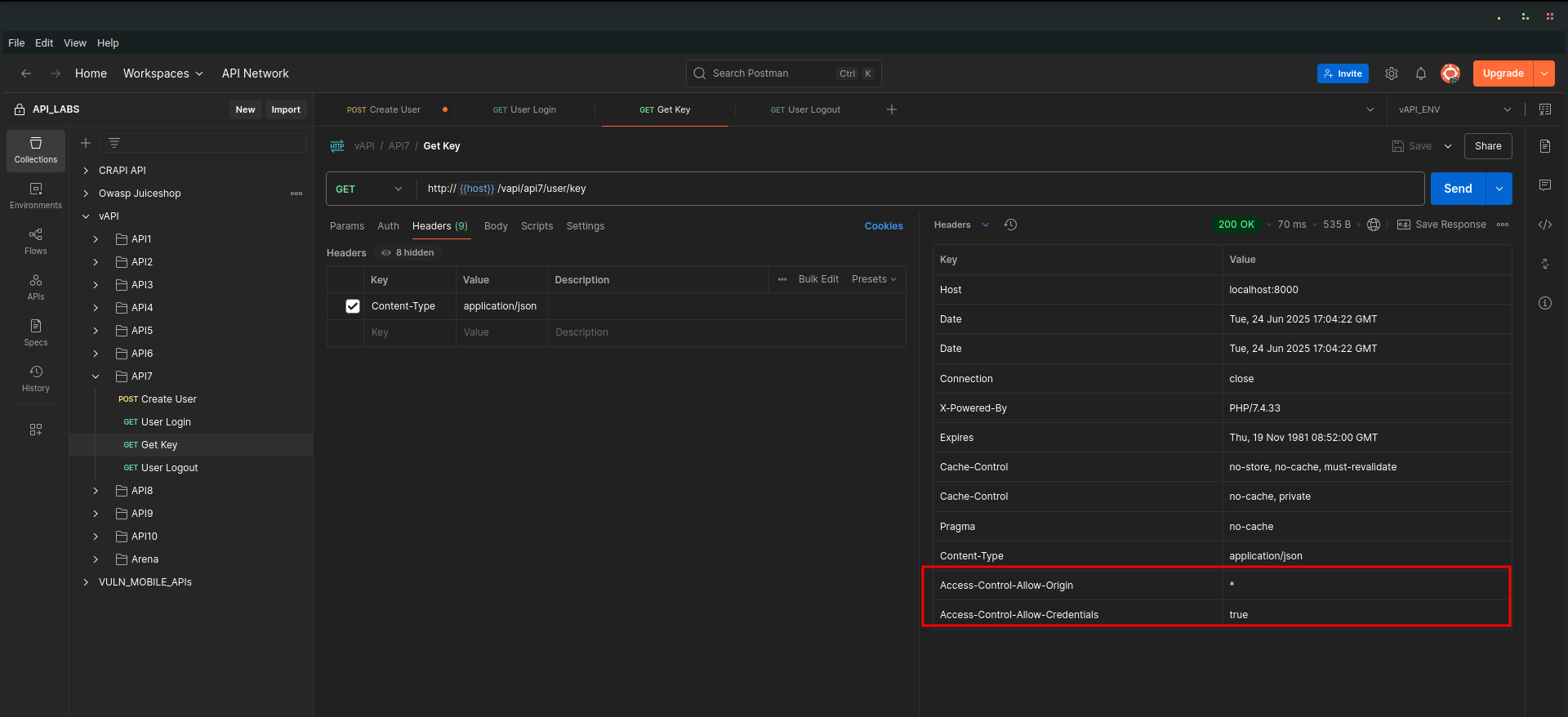Switch to the Body tab

click(496, 226)
